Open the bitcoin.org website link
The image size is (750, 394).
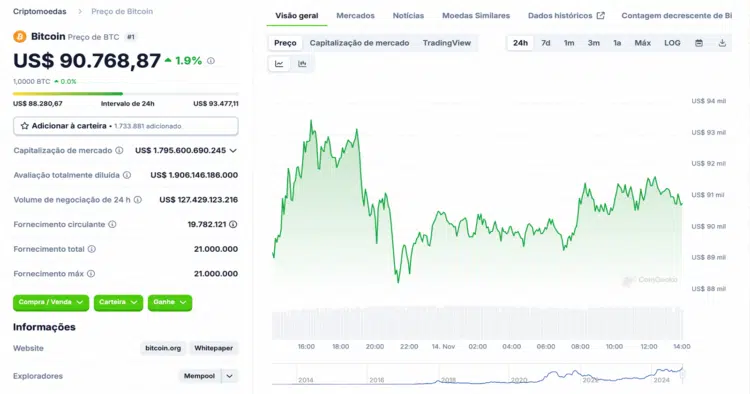(x=163, y=348)
